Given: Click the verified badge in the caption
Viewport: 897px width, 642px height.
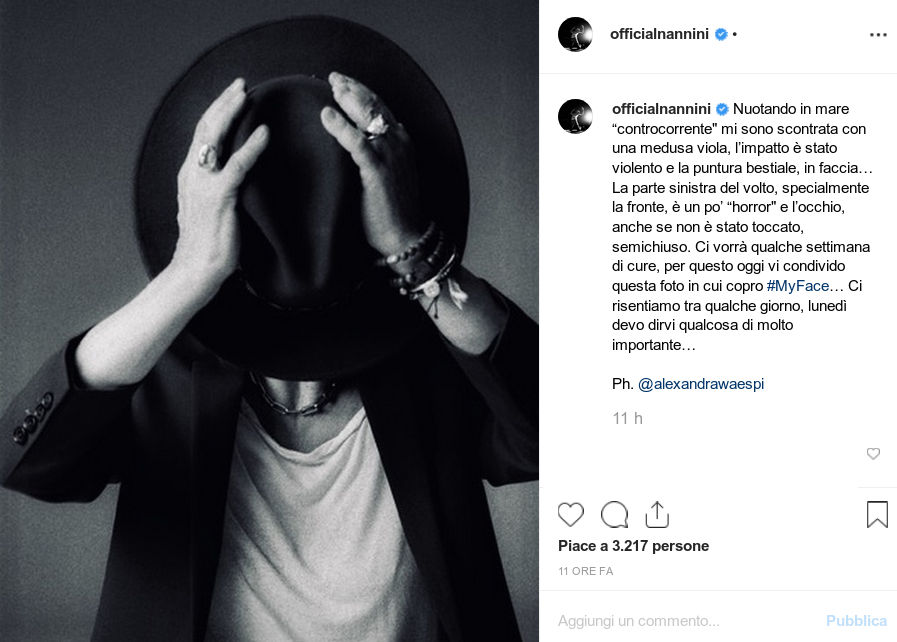Looking at the screenshot, I should coord(722,109).
